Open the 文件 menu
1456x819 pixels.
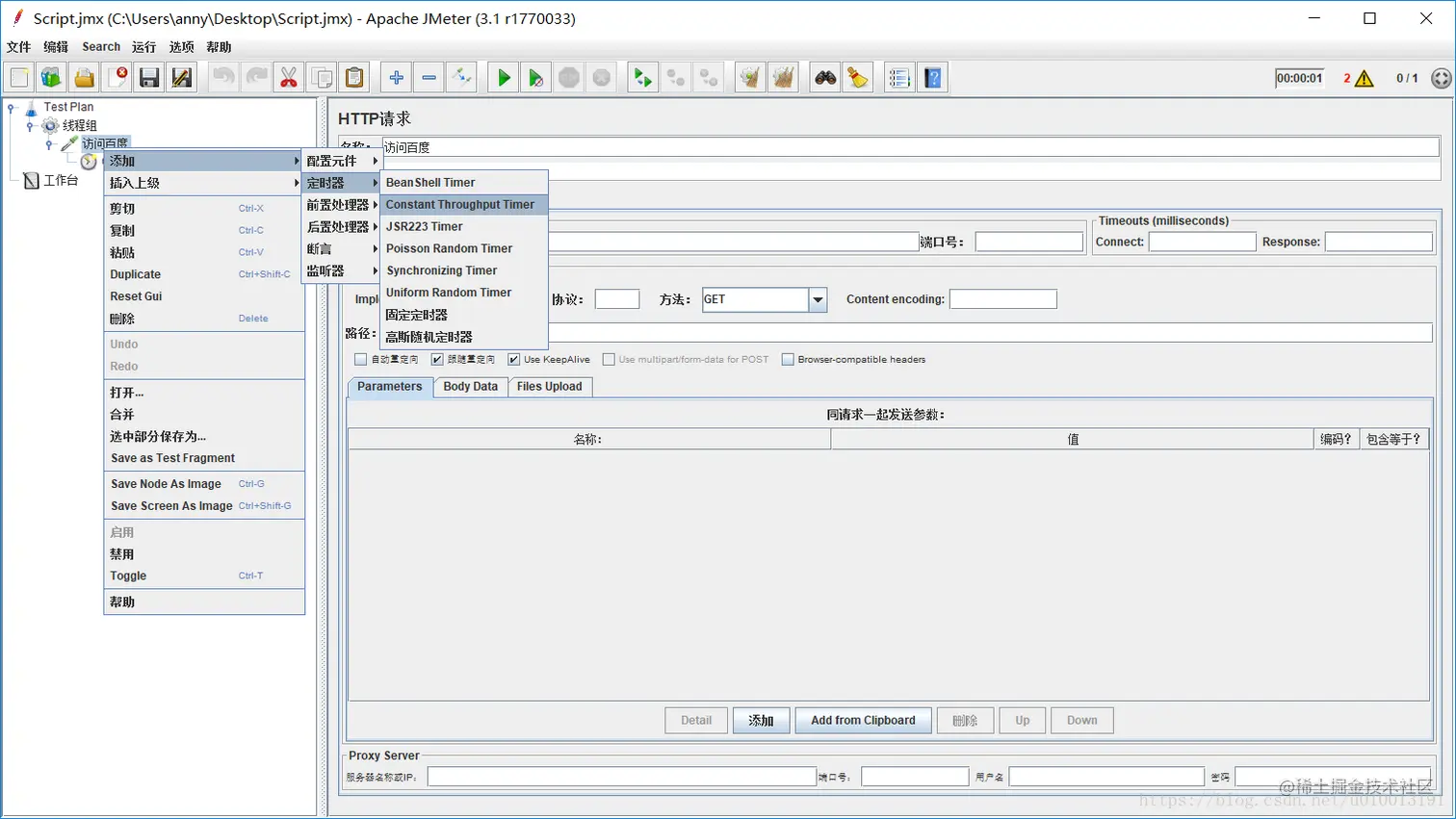tap(18, 47)
